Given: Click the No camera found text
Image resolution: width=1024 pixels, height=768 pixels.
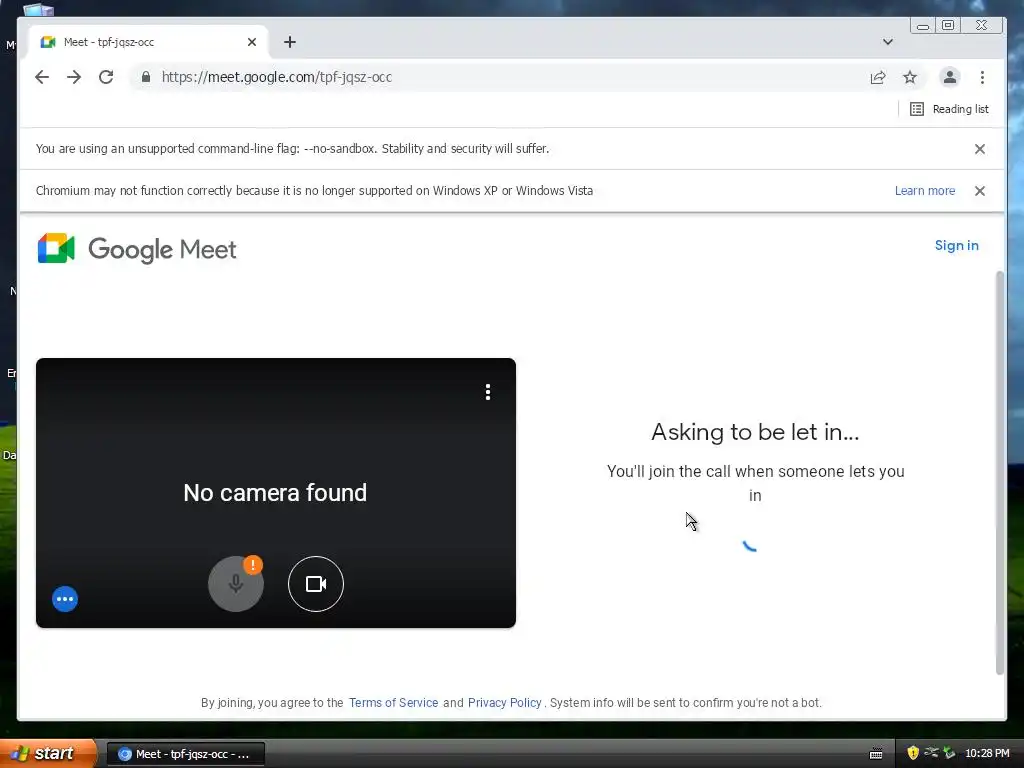Looking at the screenshot, I should tap(275, 493).
